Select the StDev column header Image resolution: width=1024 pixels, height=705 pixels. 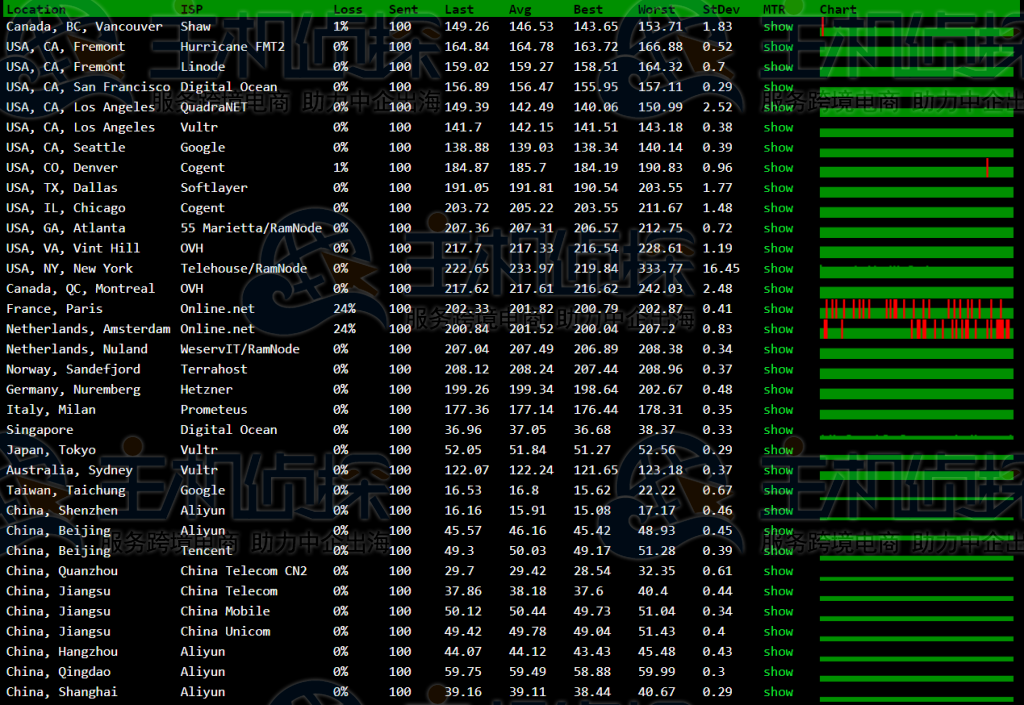[720, 9]
